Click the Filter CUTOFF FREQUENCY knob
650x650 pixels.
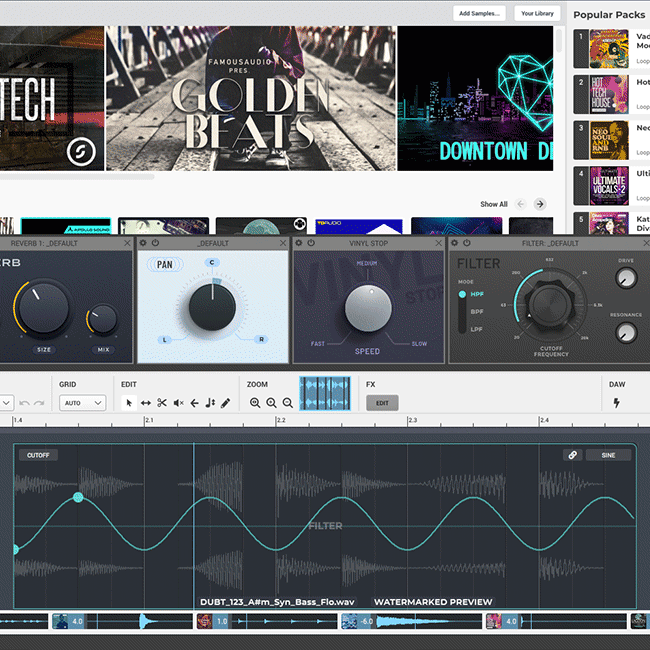(550, 304)
